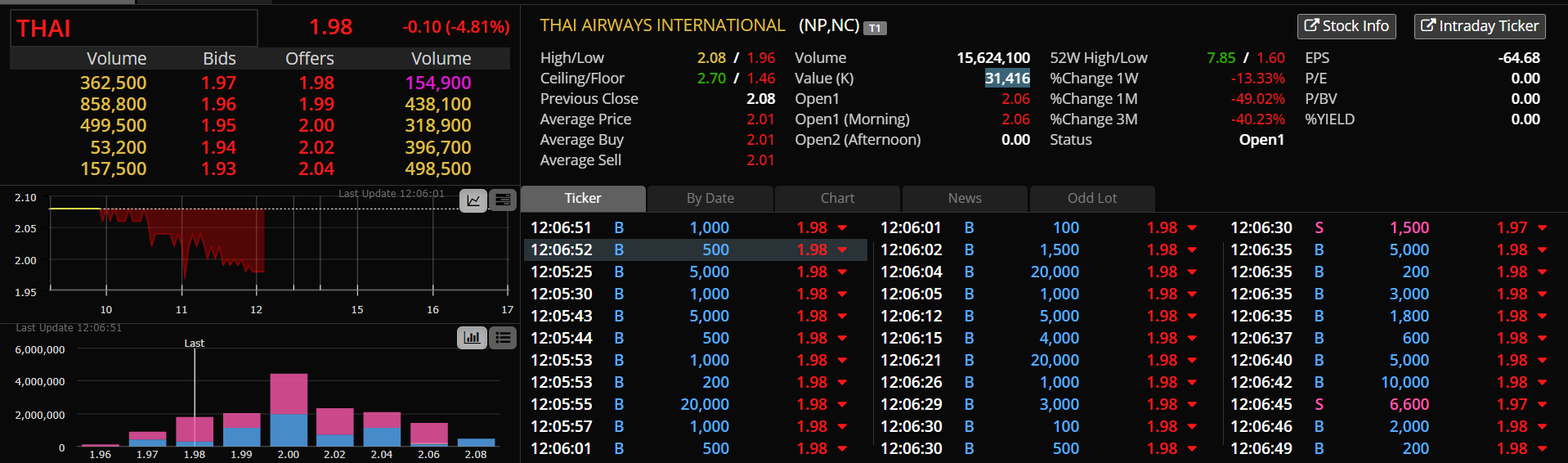The image size is (1568, 463).
Task: Select bid price 1.95
Action: 218,126
